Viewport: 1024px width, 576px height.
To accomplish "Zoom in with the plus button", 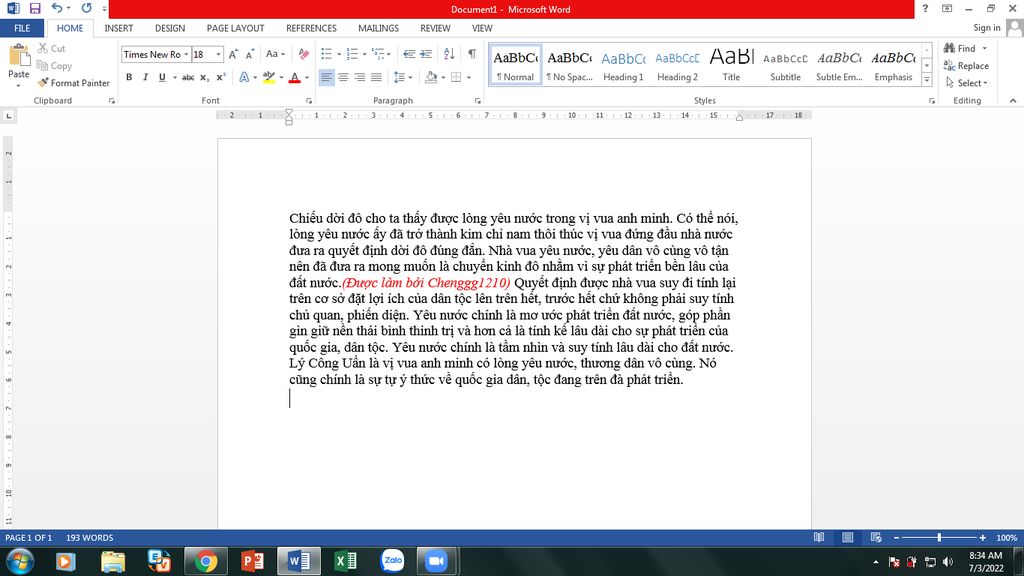I will click(x=982, y=537).
